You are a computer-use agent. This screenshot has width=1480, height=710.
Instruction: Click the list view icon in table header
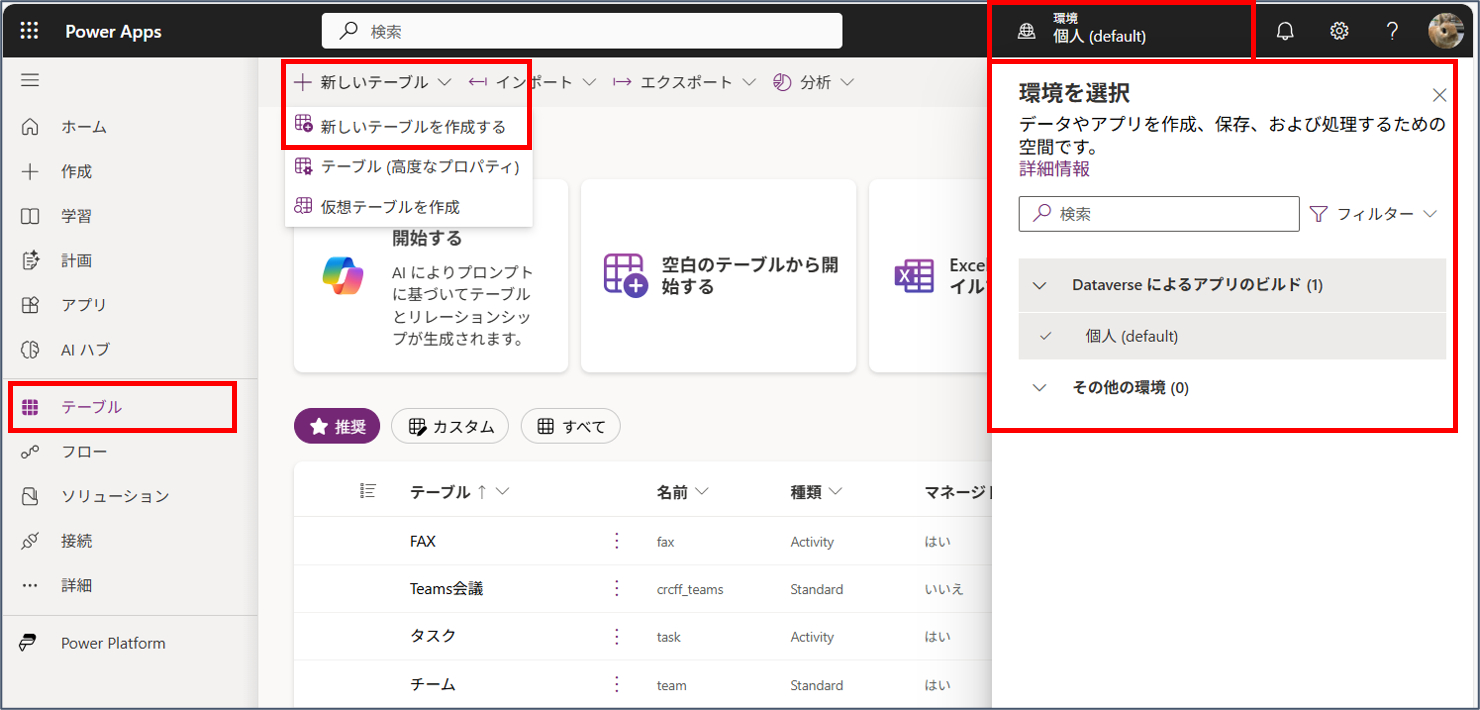(368, 490)
